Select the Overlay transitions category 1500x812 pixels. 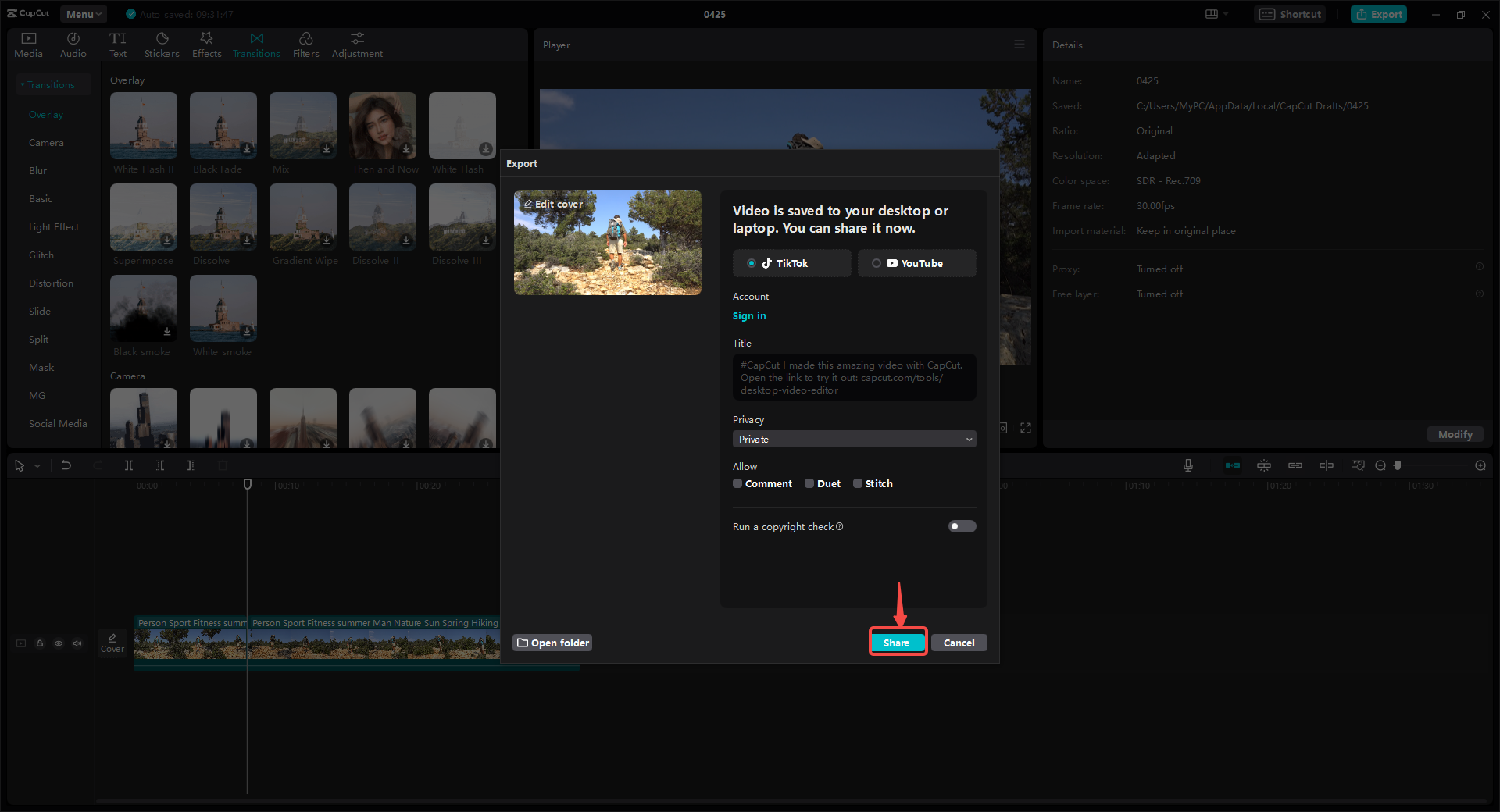(46, 115)
